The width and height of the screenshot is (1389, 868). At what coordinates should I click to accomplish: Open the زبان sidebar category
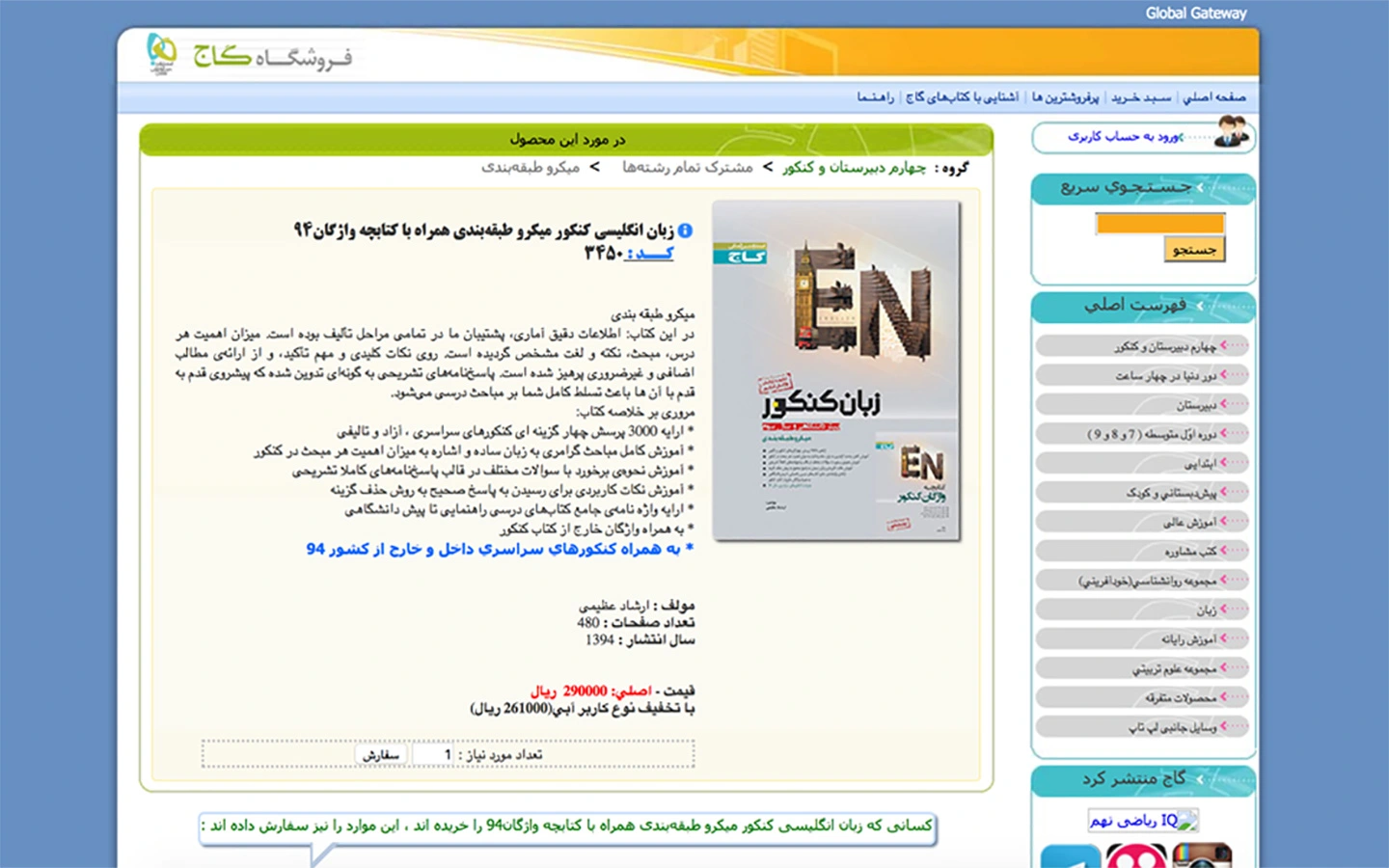click(1143, 610)
